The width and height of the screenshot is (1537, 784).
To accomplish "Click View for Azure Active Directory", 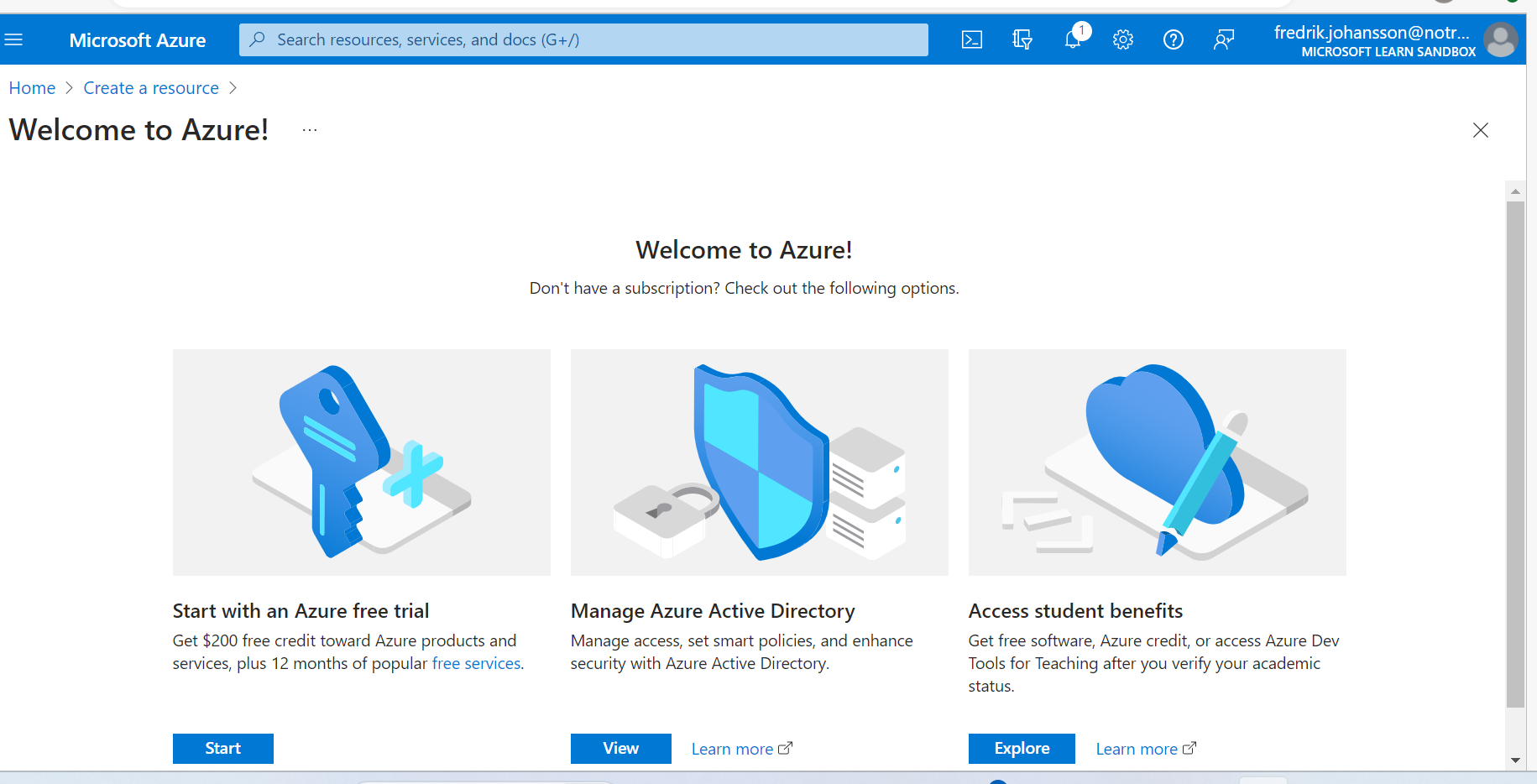I will 621,749.
